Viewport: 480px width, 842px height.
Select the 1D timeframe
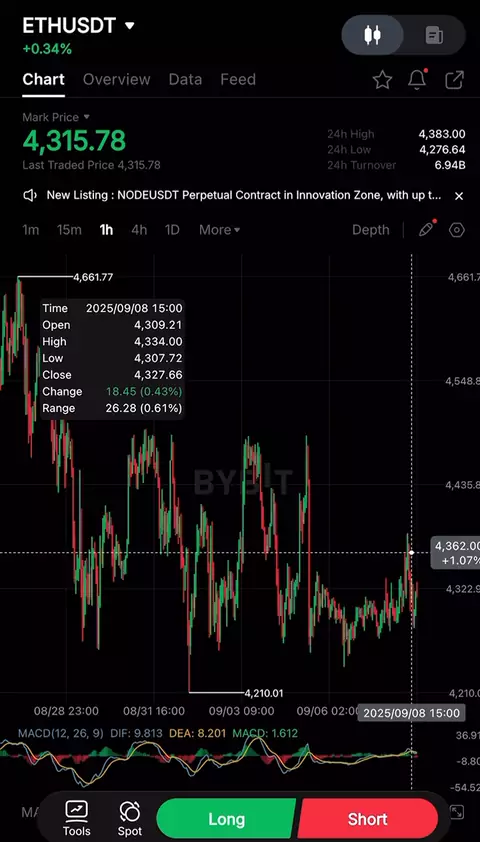[x=172, y=230]
